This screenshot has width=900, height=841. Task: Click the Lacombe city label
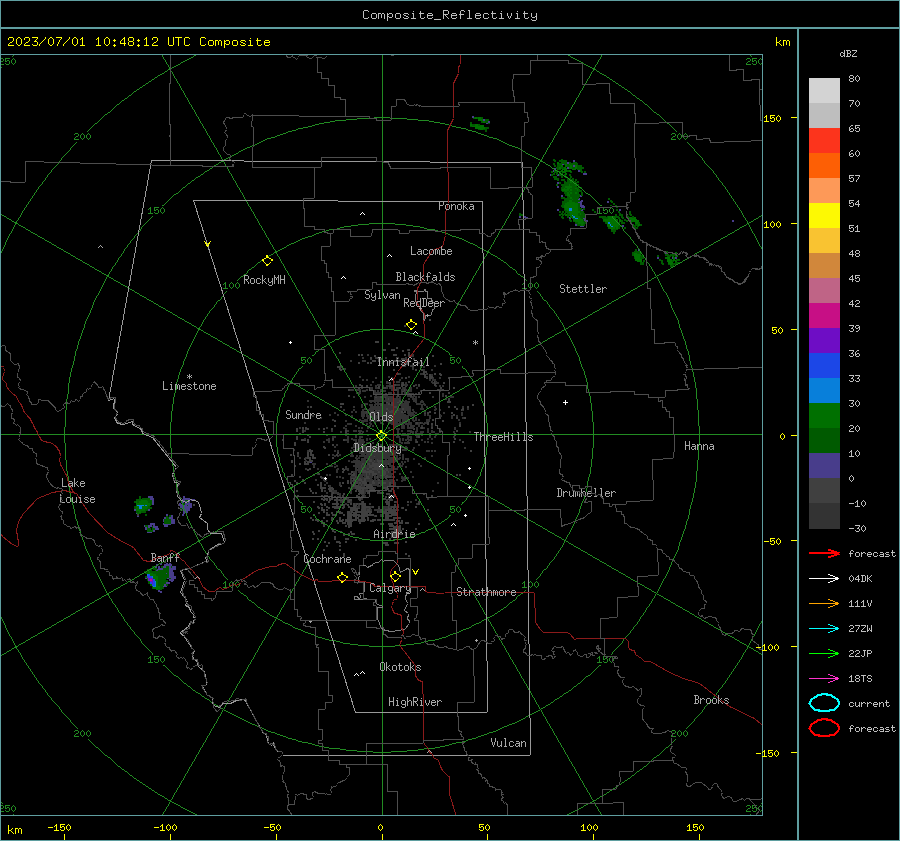click(431, 251)
